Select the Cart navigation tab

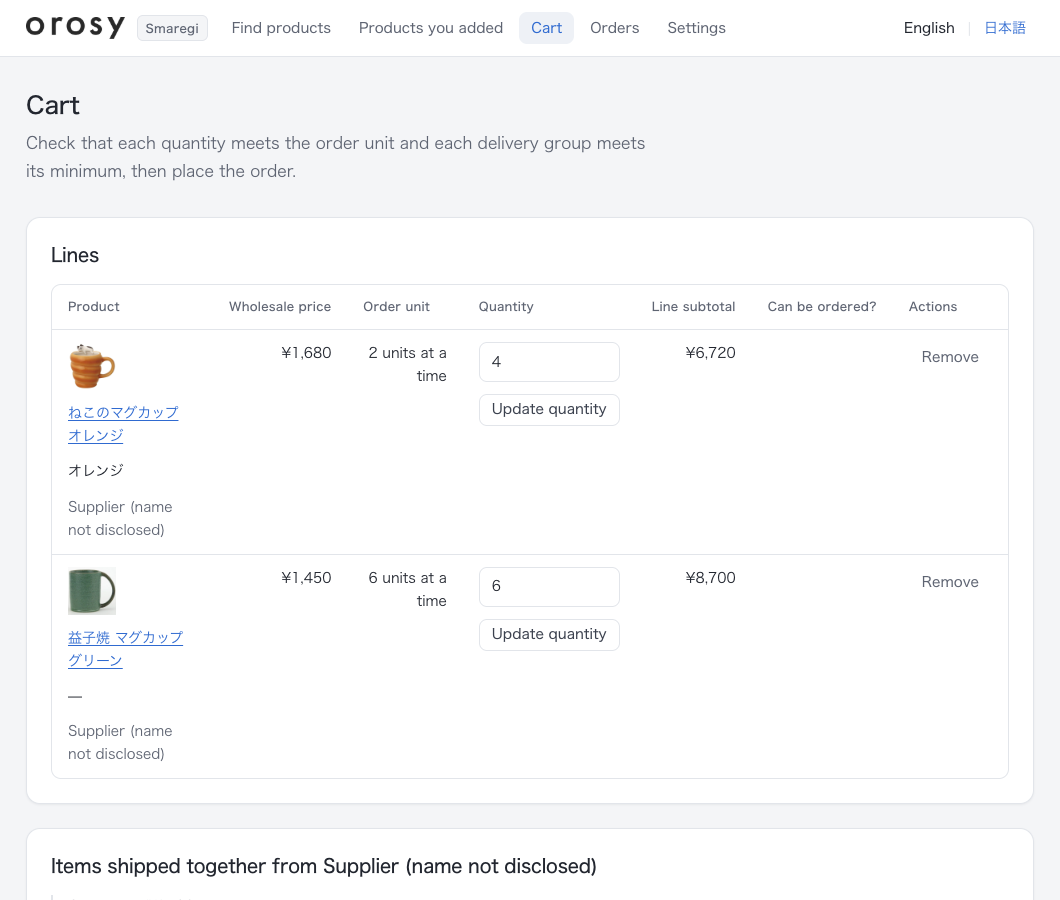546,28
